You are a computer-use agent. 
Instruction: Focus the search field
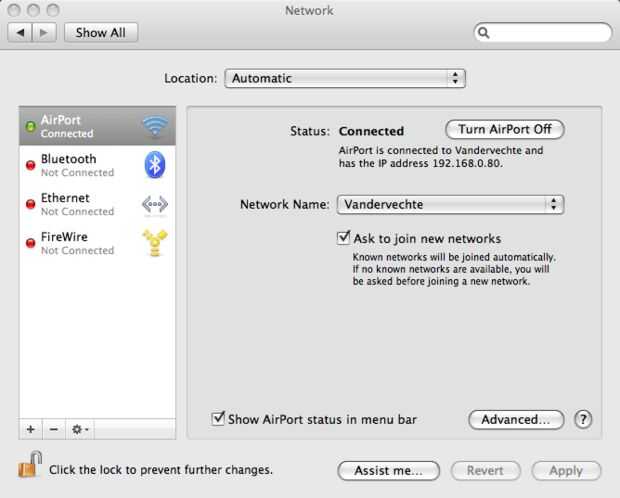coord(543,32)
